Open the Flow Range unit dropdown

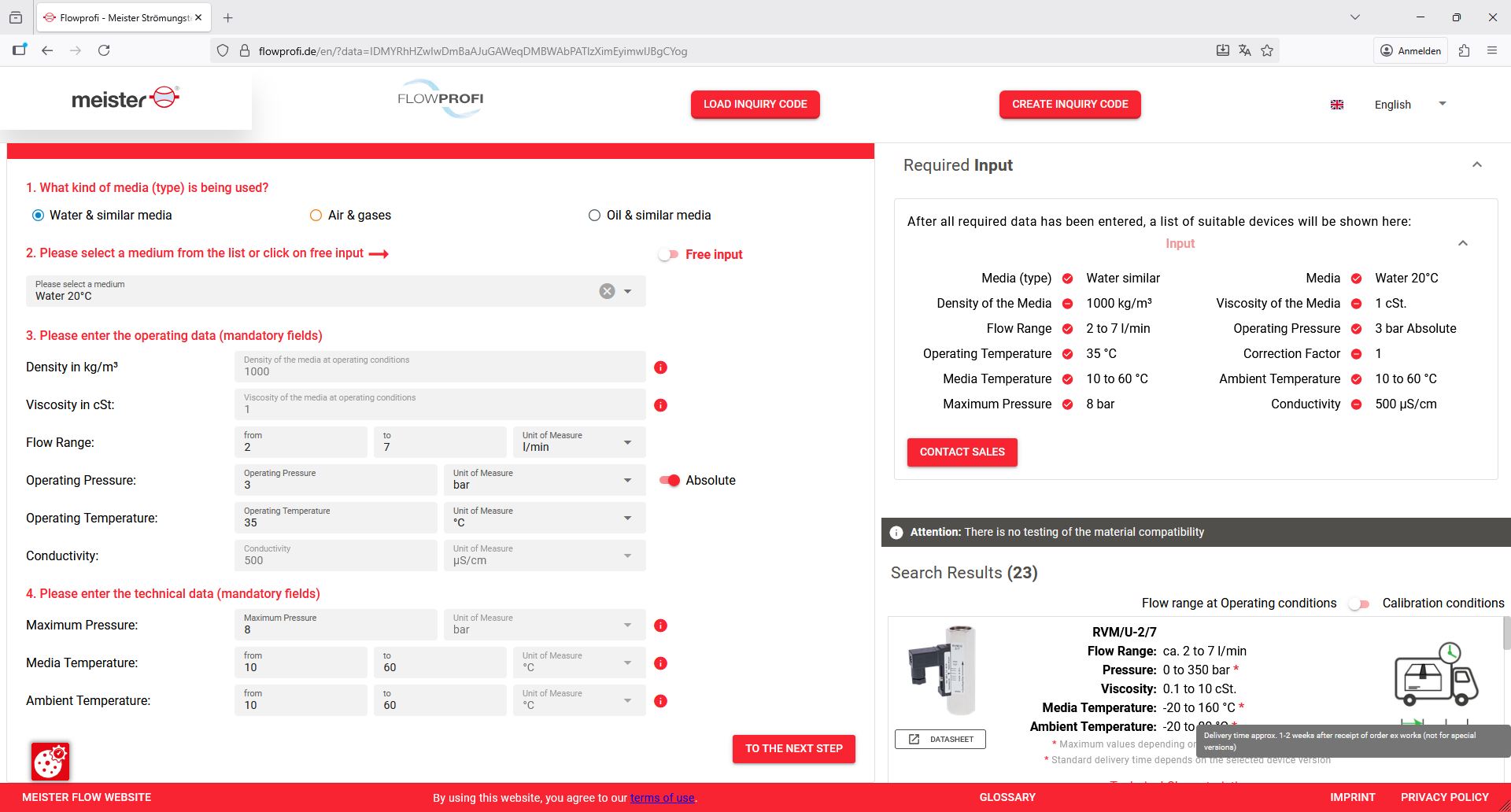click(x=578, y=442)
